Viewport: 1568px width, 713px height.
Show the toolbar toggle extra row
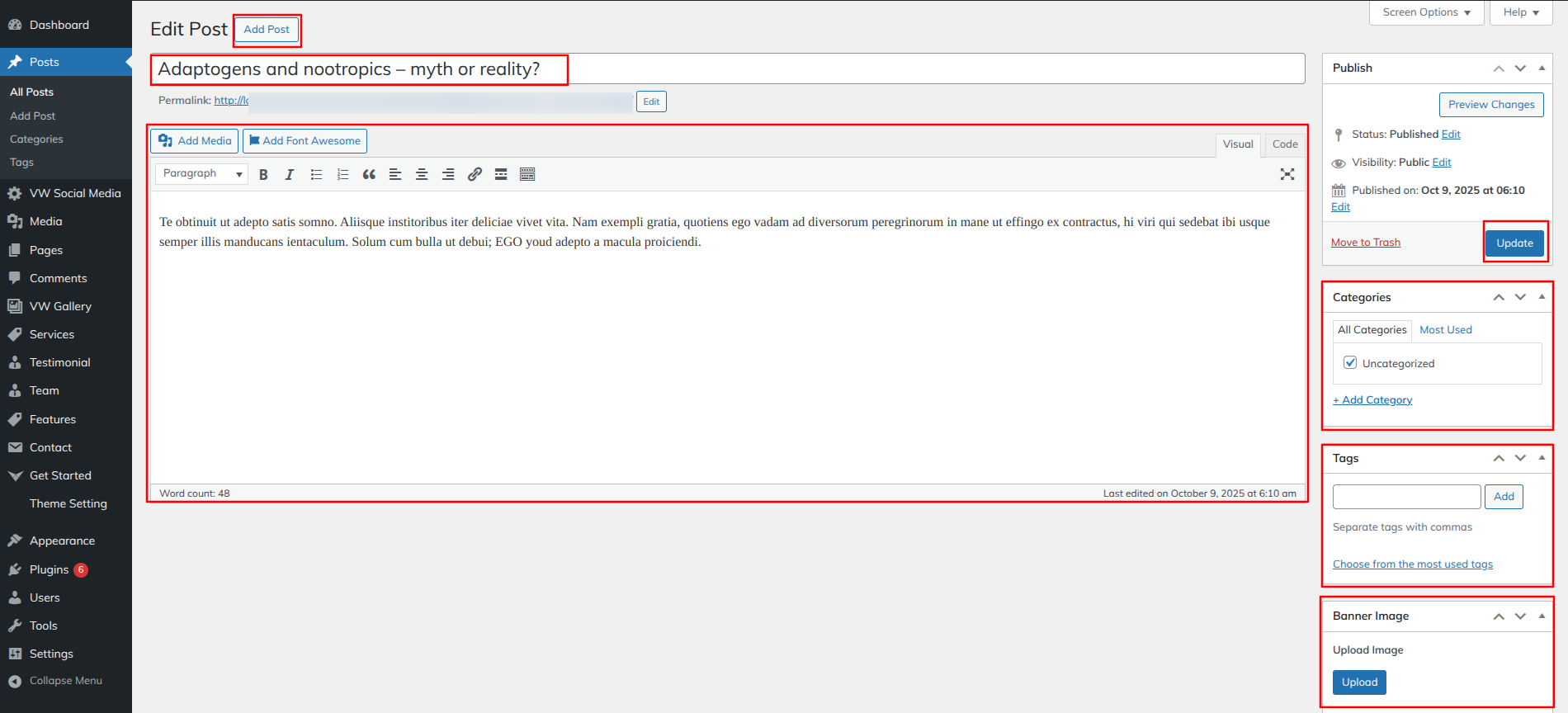pyautogui.click(x=527, y=174)
